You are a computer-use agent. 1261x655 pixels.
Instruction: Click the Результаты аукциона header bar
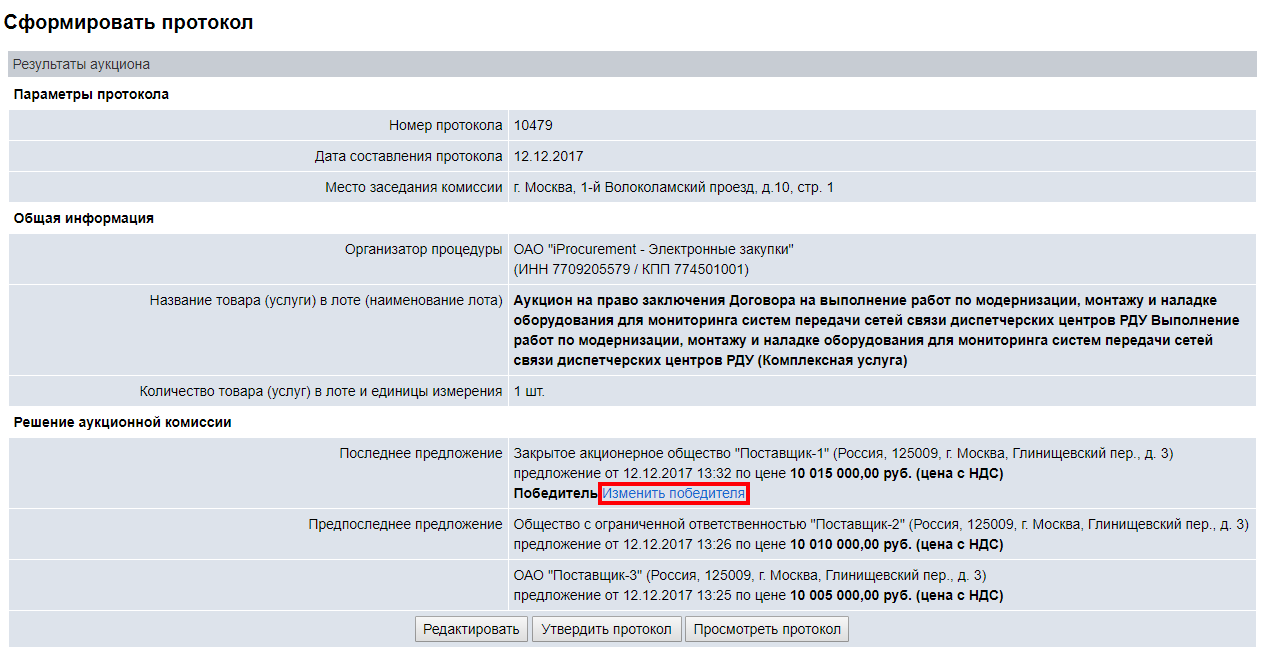tap(81, 64)
